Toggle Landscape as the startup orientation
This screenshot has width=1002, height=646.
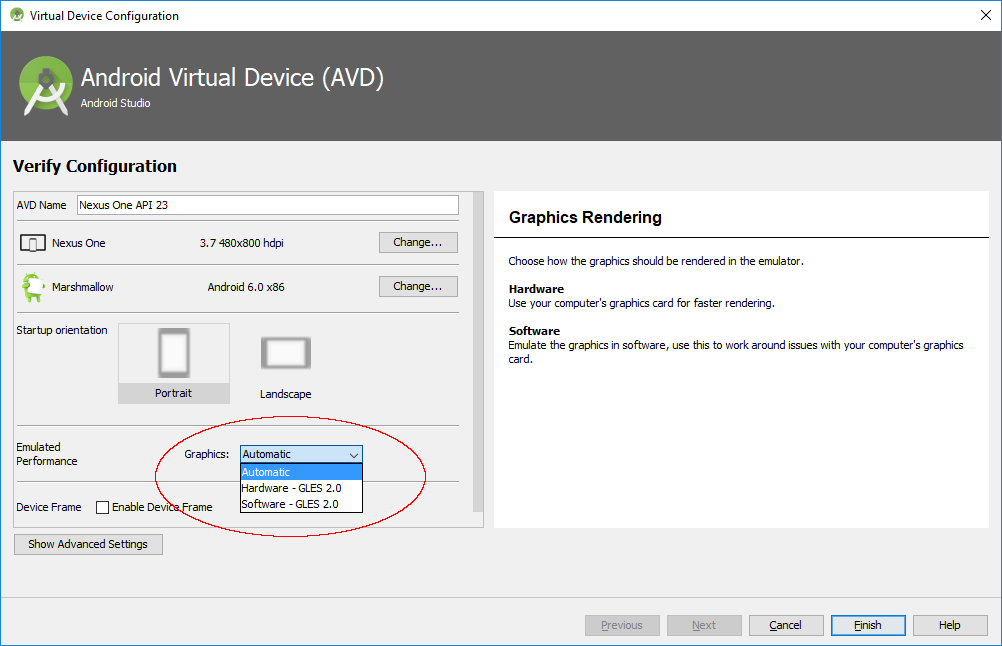[x=285, y=352]
